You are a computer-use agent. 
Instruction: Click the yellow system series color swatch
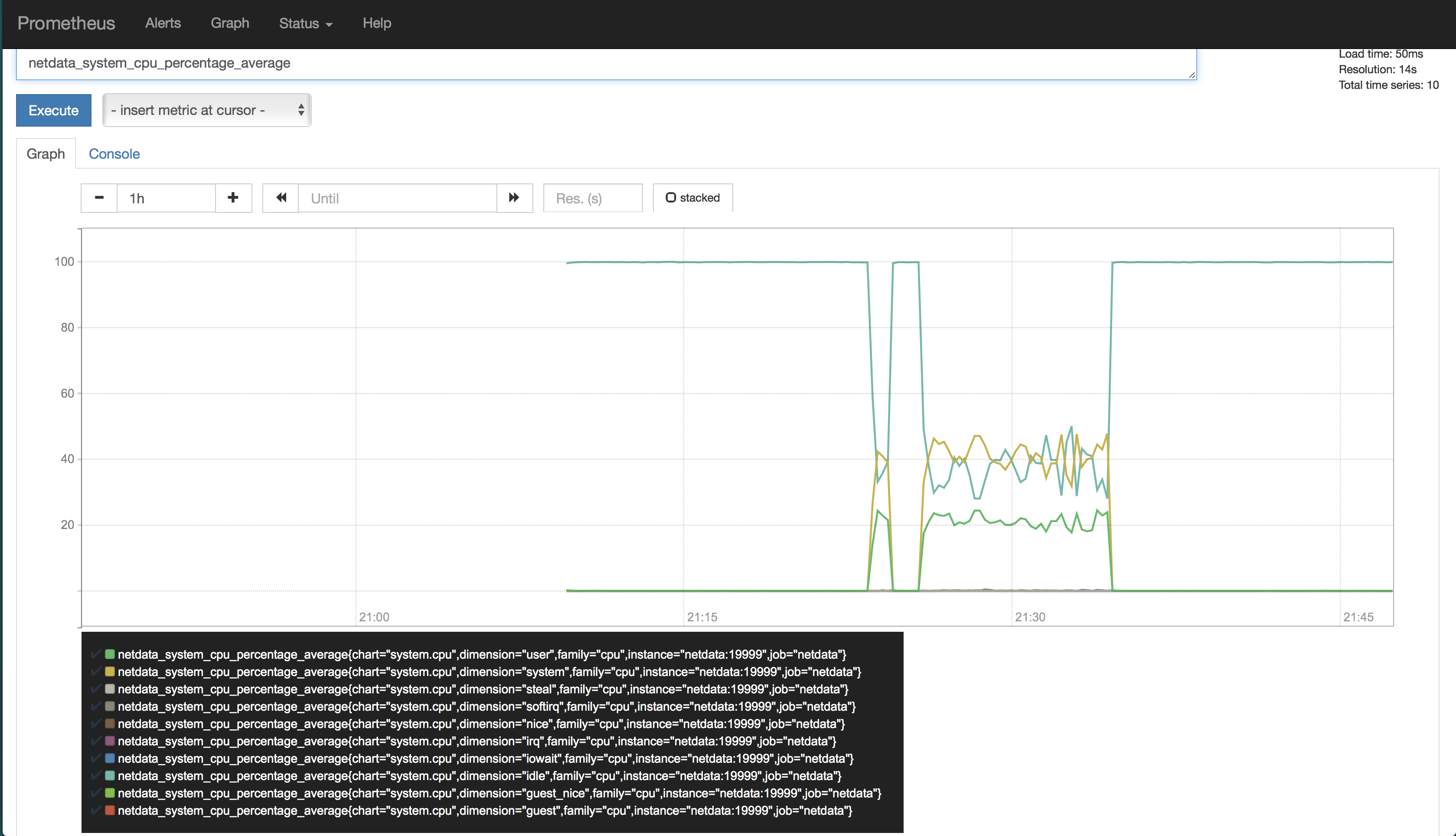[x=110, y=671]
